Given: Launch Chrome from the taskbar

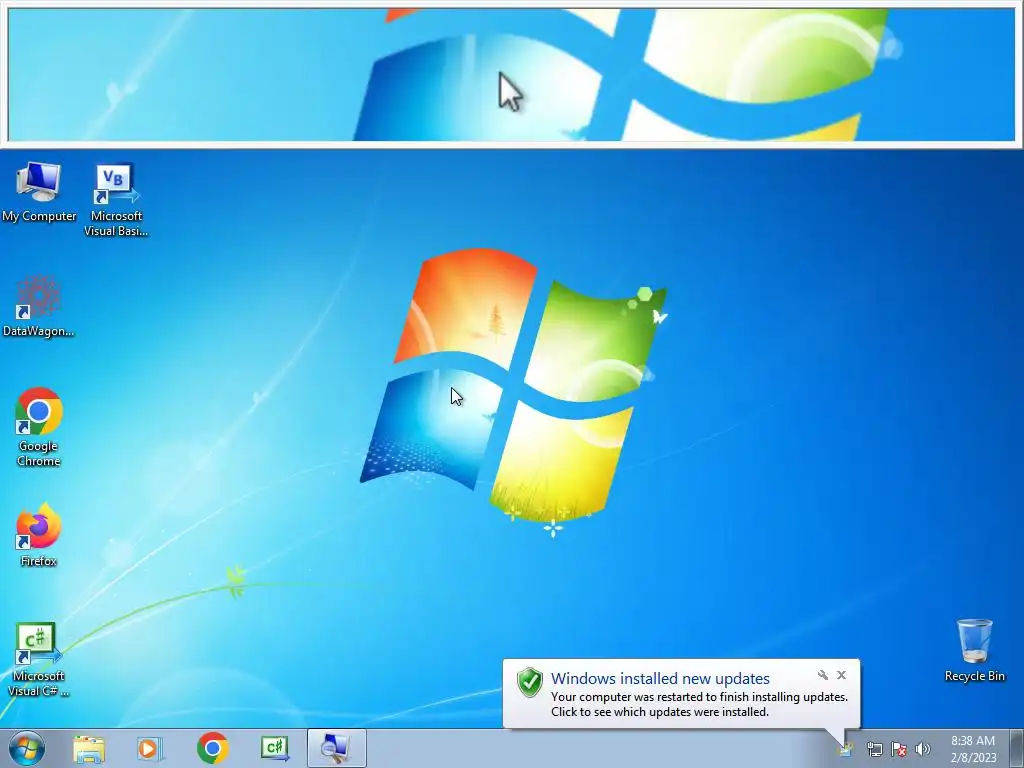Looking at the screenshot, I should tap(212, 748).
